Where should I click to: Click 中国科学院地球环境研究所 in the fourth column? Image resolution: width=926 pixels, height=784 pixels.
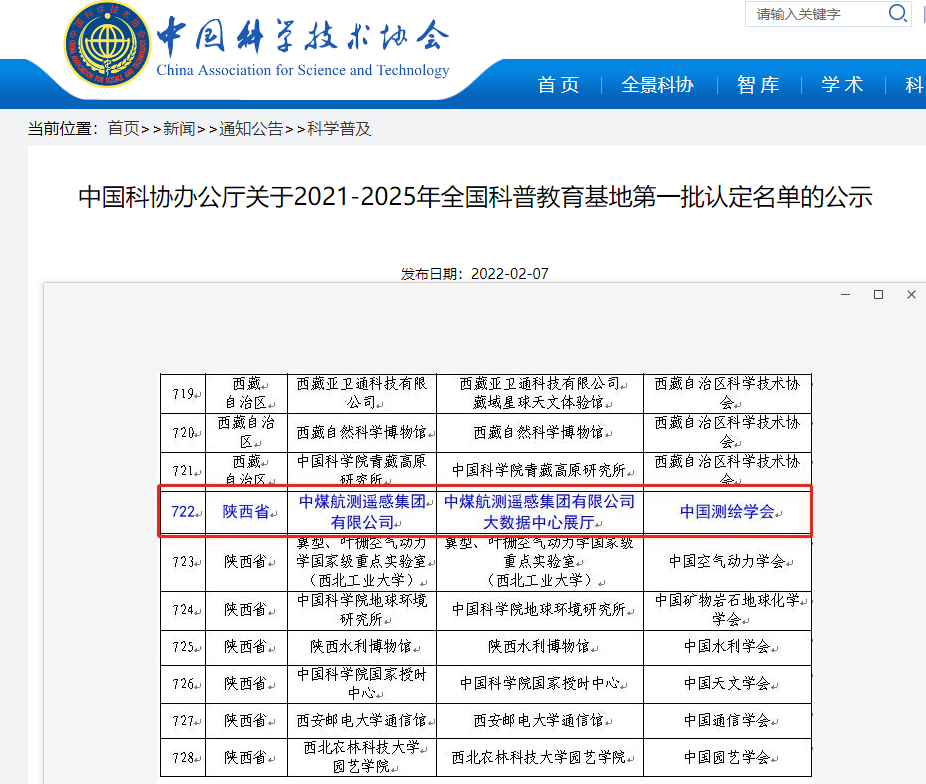tap(540, 610)
